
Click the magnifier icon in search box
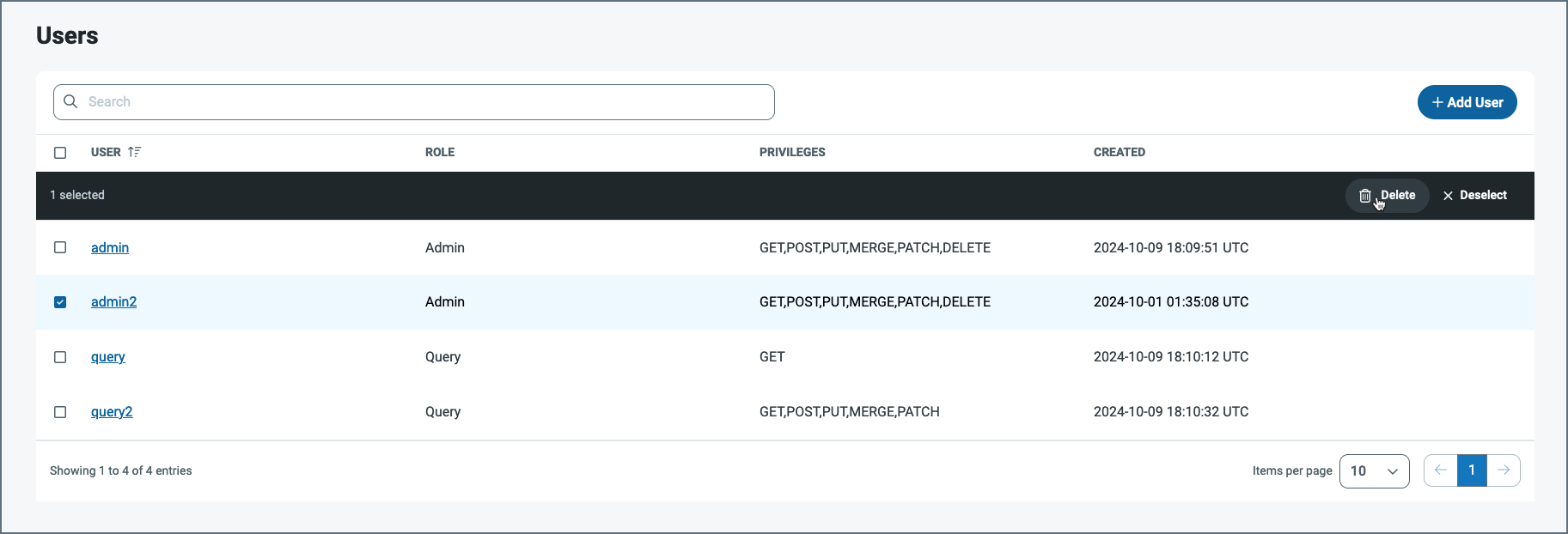point(70,101)
